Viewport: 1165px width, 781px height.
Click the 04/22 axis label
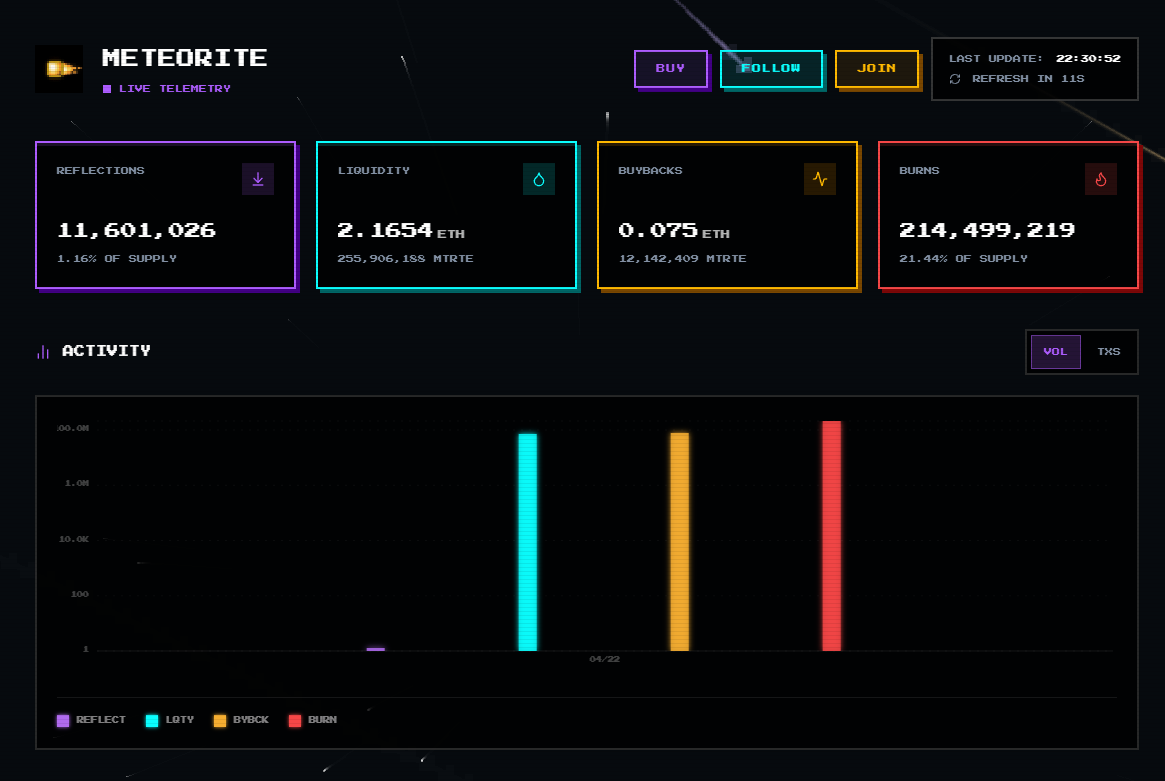[604, 658]
